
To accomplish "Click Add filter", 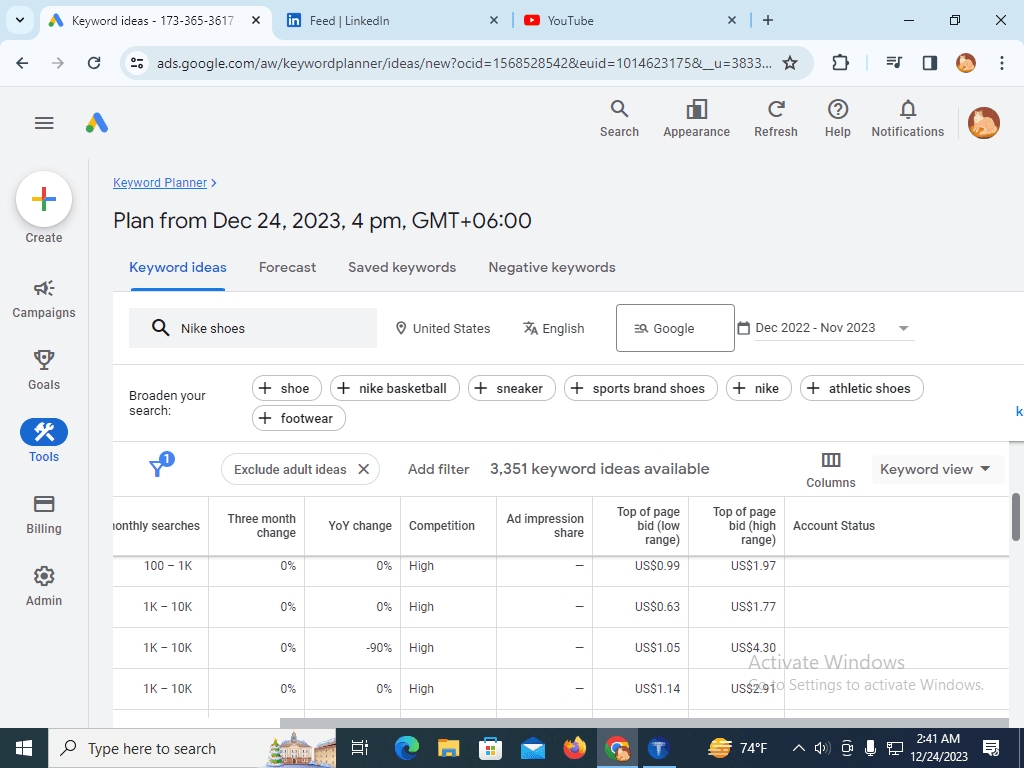I will click(438, 469).
